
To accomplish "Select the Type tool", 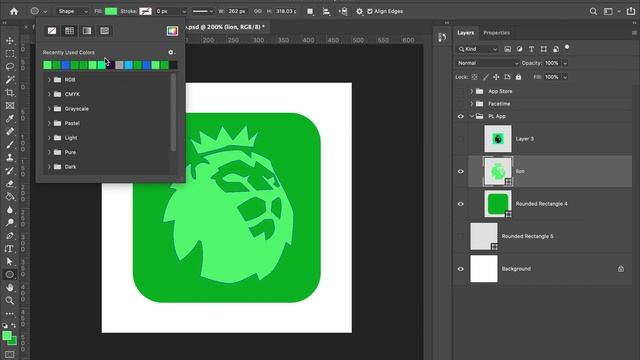I will point(10,249).
